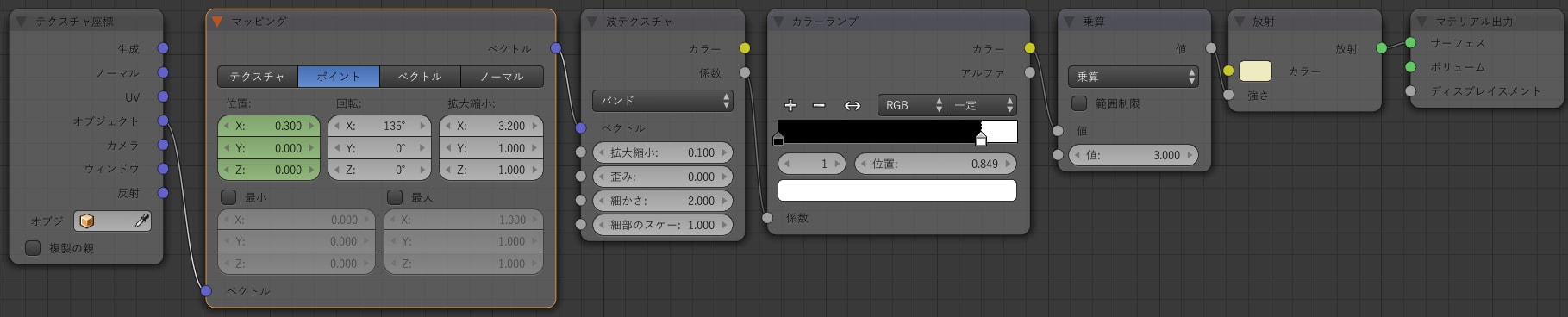1568x317 pixels.
Task: Click the サーフェス input socket
Action: [1410, 42]
